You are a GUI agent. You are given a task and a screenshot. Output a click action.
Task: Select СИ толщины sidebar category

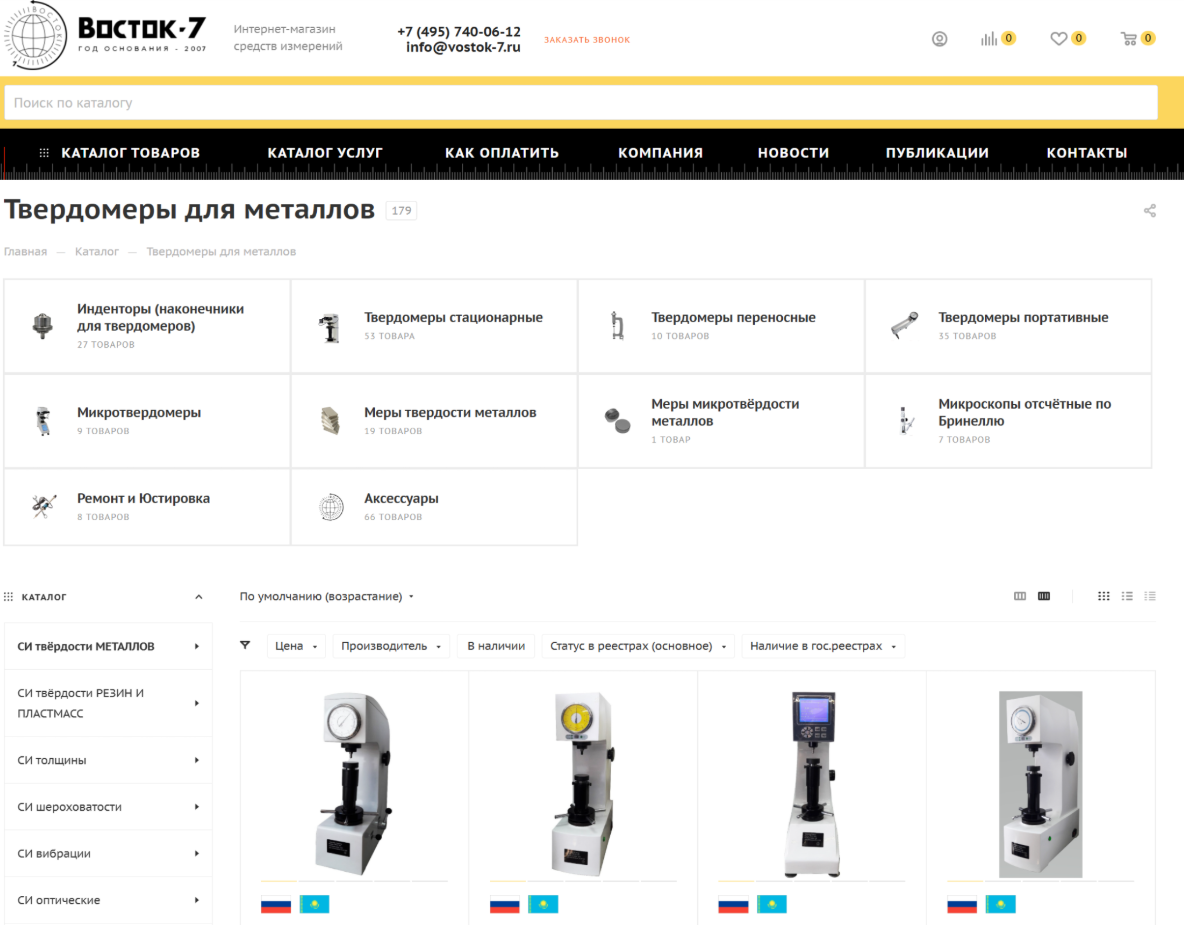coord(108,760)
